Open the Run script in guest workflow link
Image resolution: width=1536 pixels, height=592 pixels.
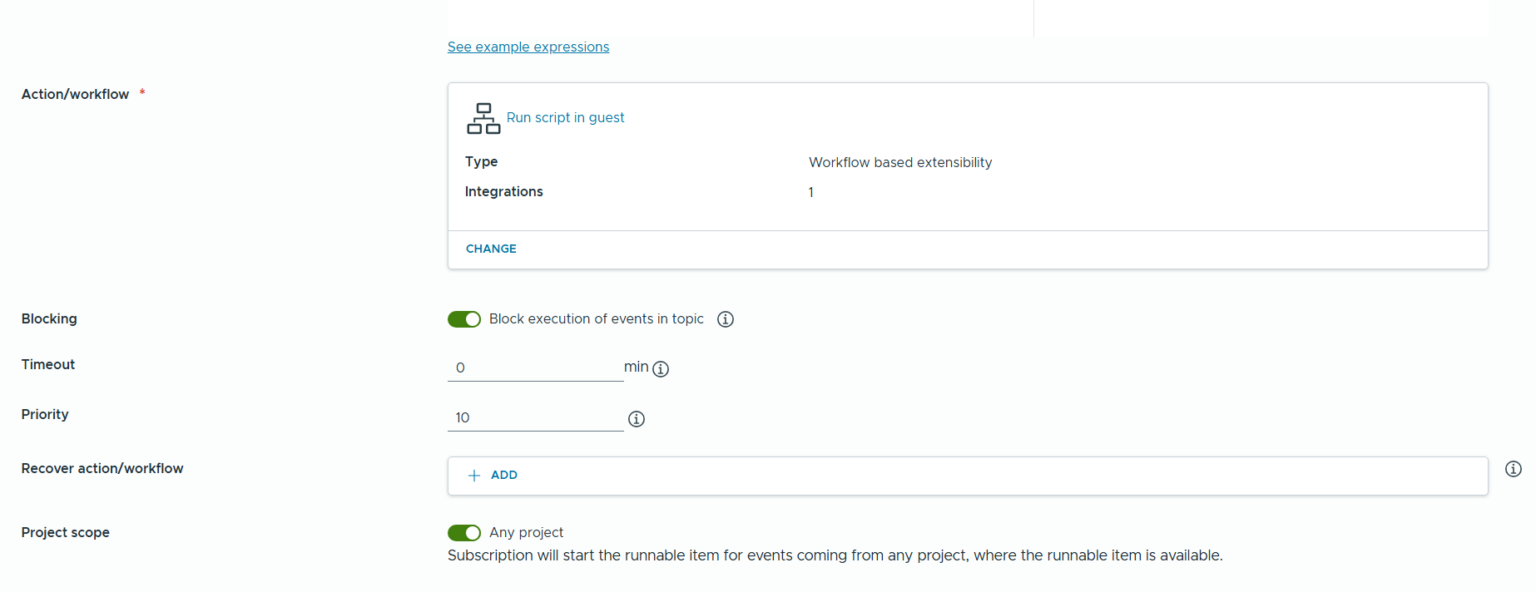(x=565, y=117)
